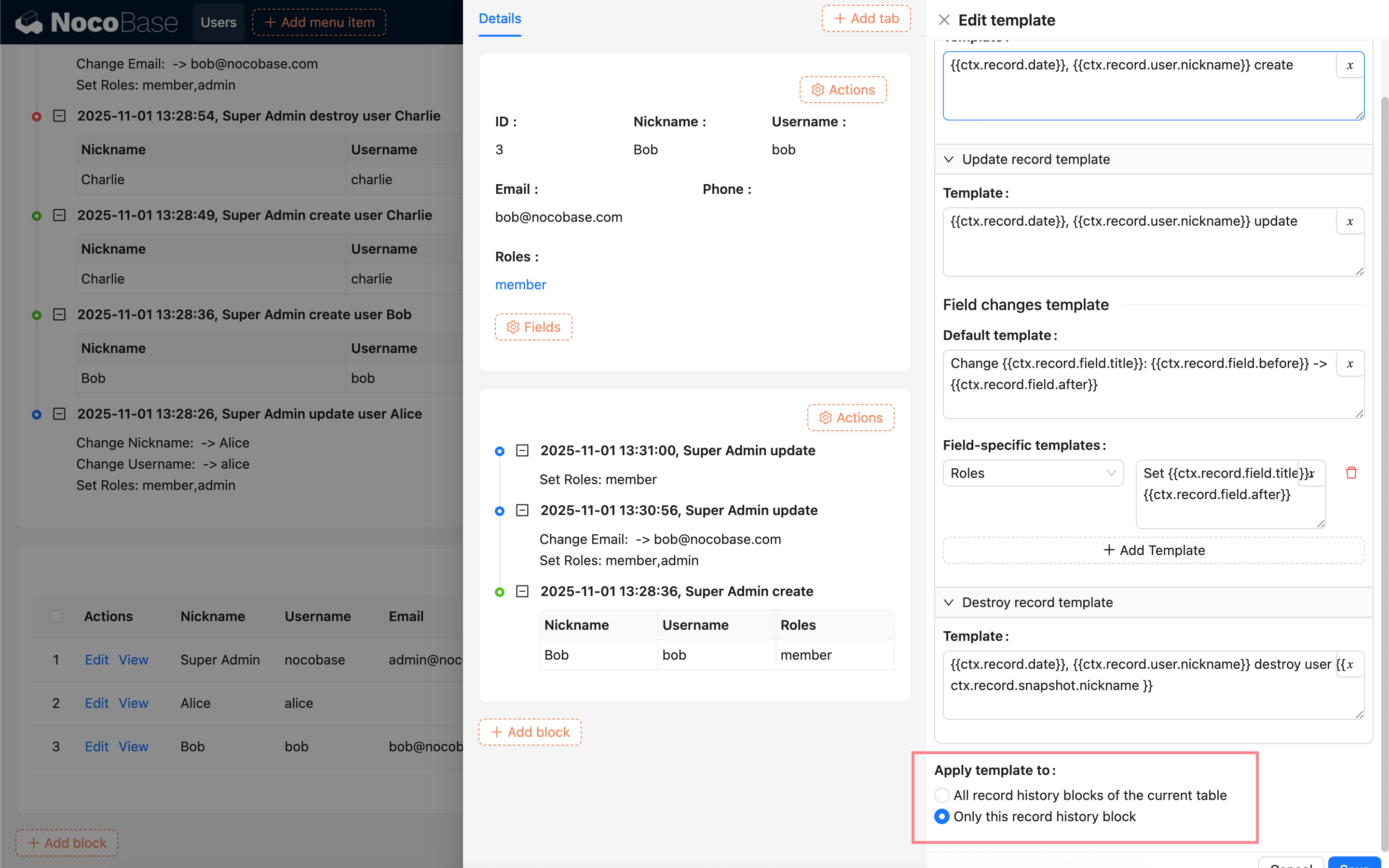Collapse Destroy record template section

tap(949, 602)
